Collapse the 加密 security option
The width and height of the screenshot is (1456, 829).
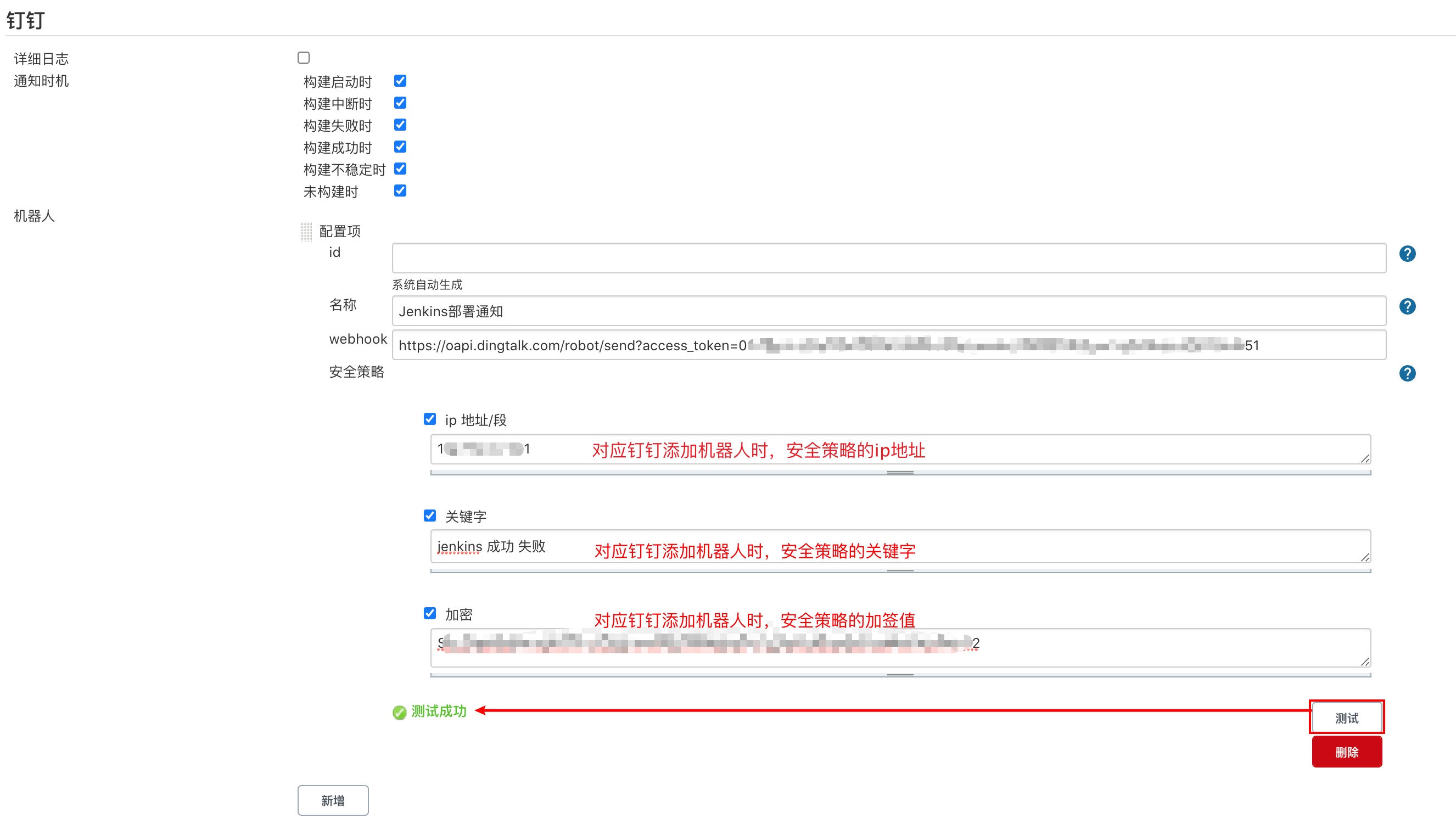pos(430,613)
